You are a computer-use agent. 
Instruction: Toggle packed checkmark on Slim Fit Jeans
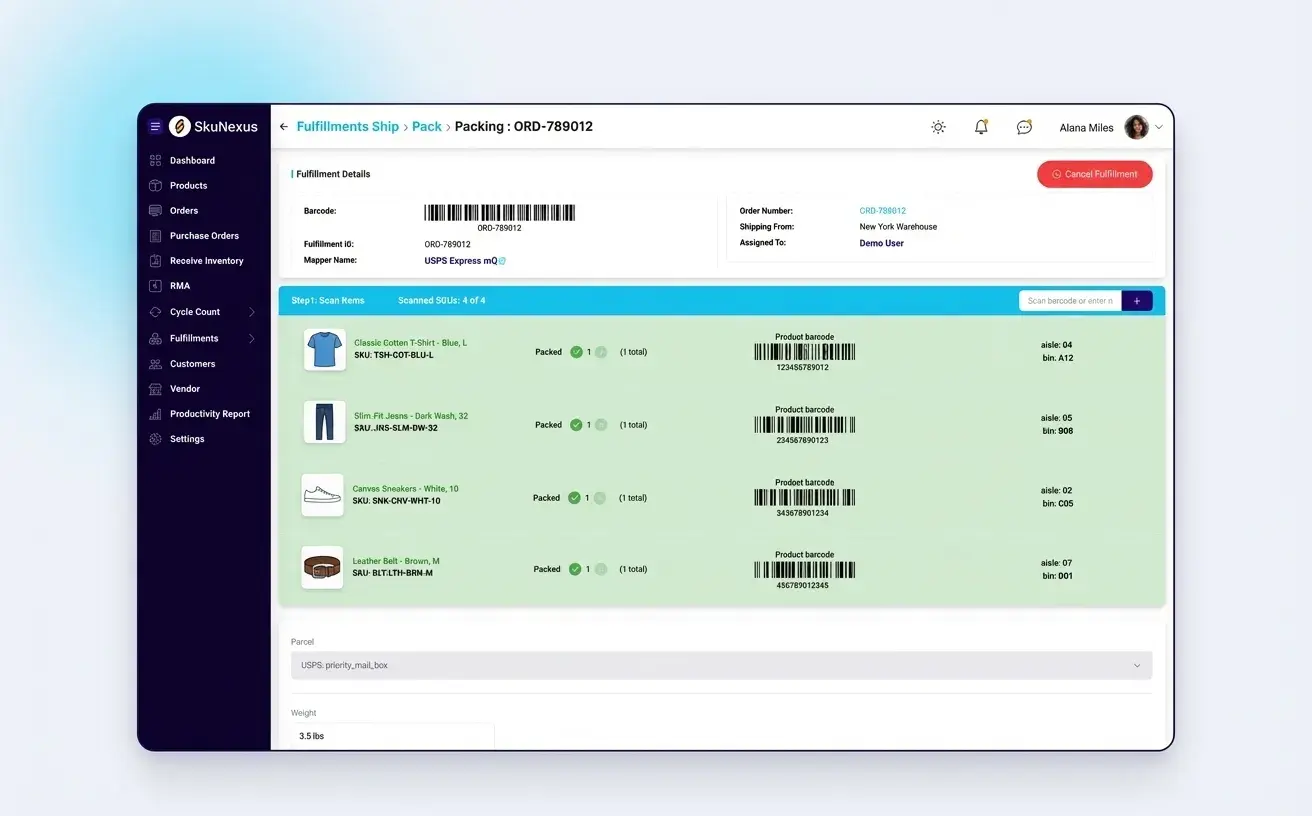[576, 424]
